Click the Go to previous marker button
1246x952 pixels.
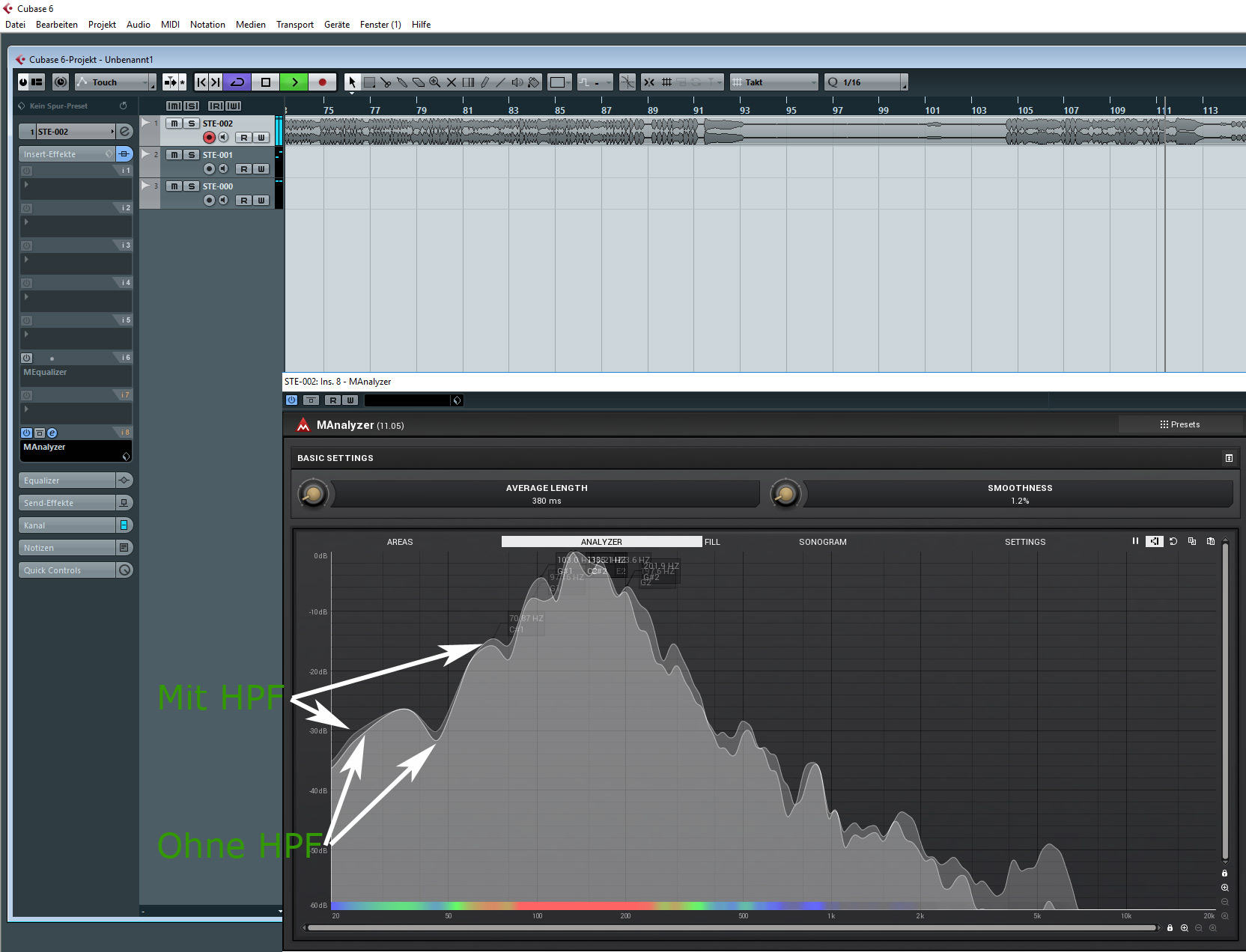[201, 82]
